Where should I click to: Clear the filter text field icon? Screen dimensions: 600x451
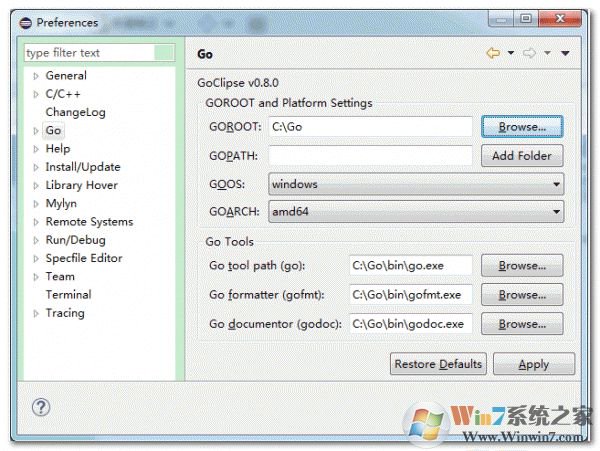164,52
